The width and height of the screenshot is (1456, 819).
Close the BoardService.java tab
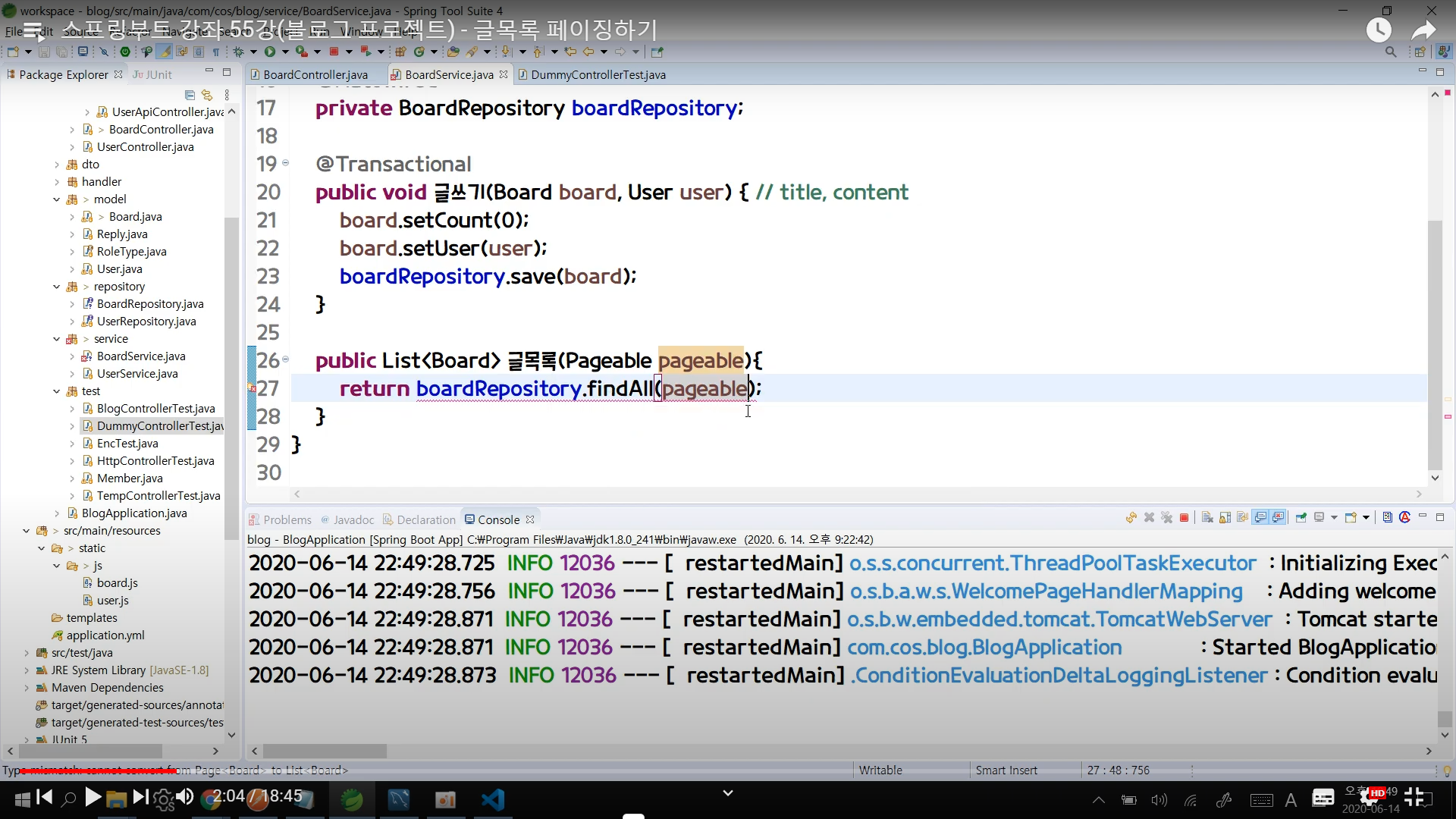[504, 74]
